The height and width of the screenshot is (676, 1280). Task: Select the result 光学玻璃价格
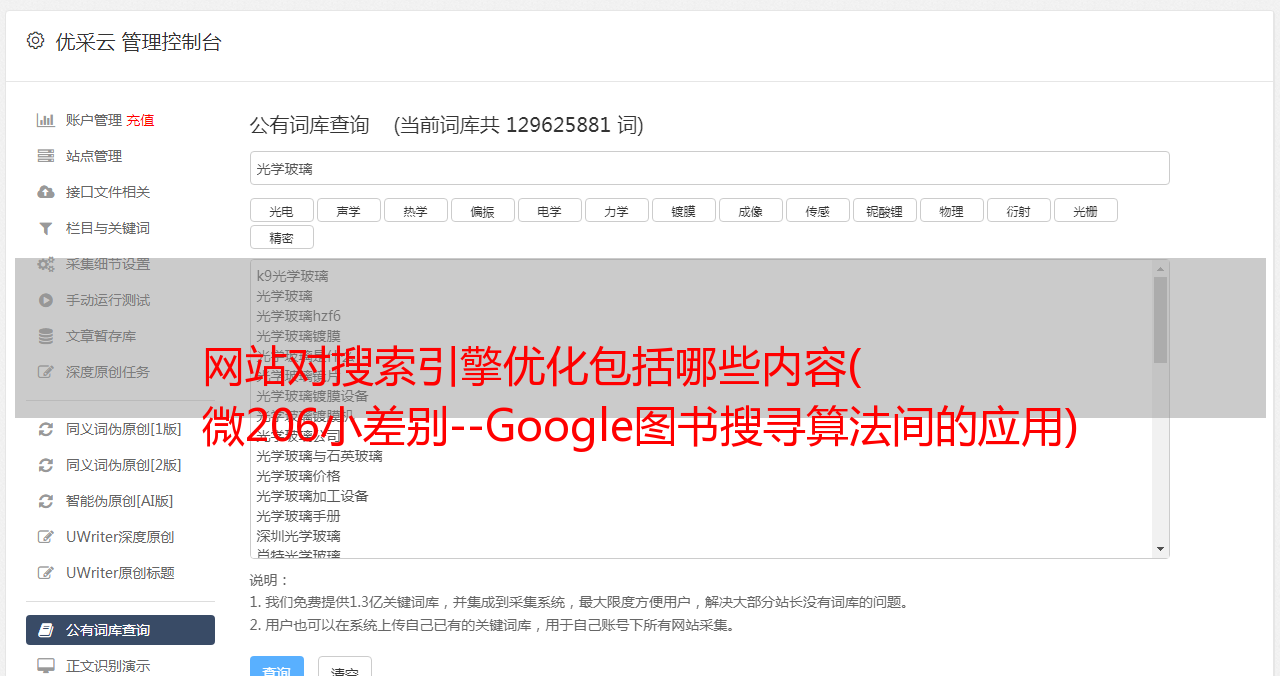click(298, 476)
